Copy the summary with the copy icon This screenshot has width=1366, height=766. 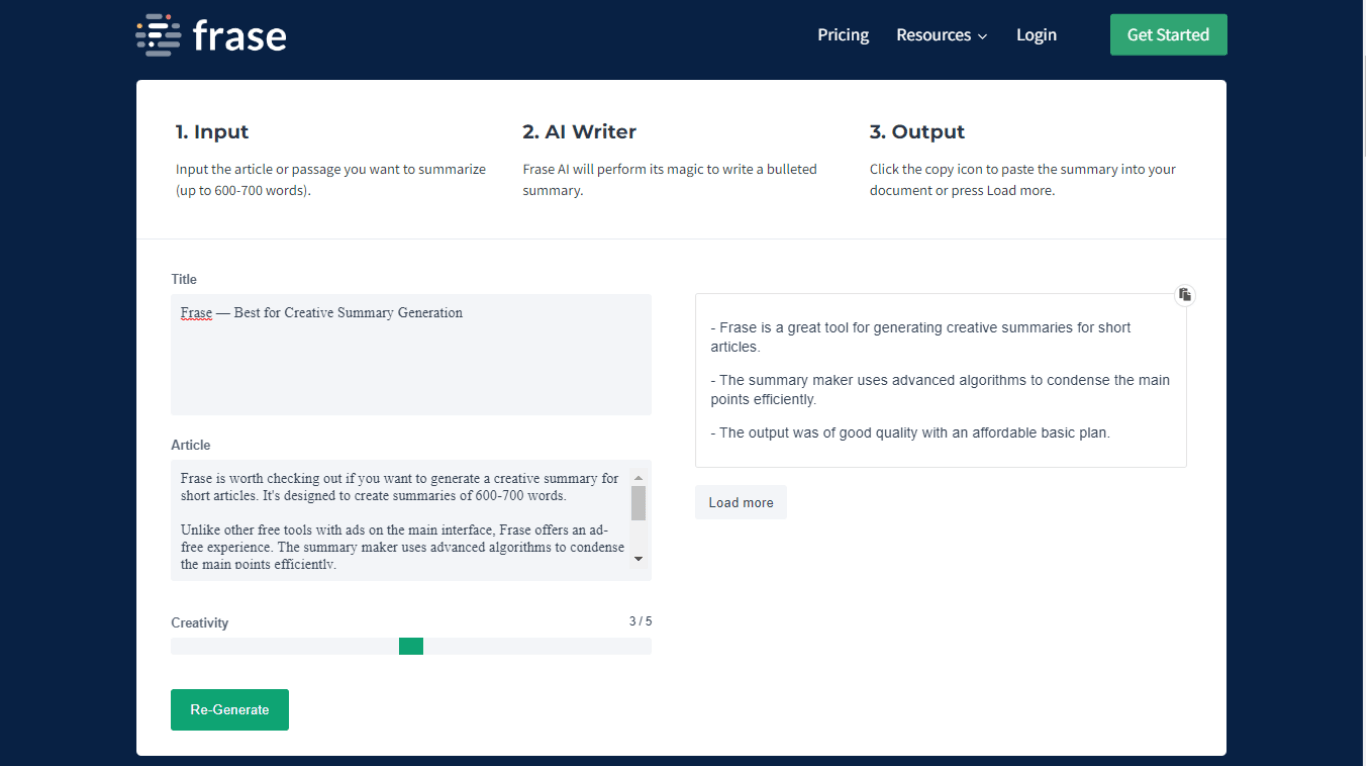(1184, 295)
